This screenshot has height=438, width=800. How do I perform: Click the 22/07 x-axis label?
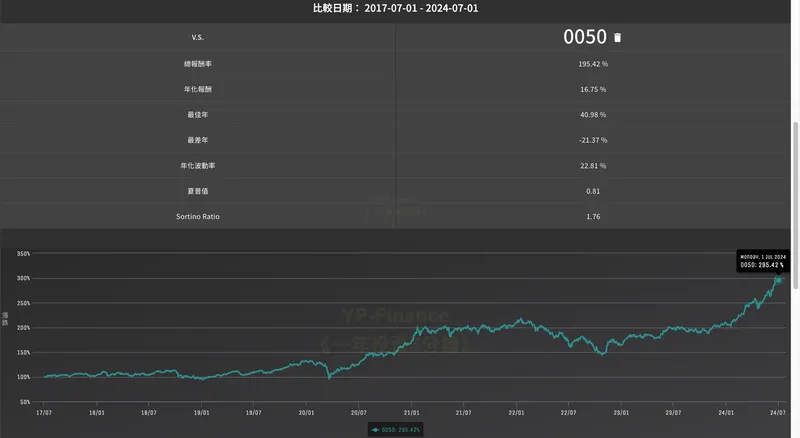click(x=568, y=412)
